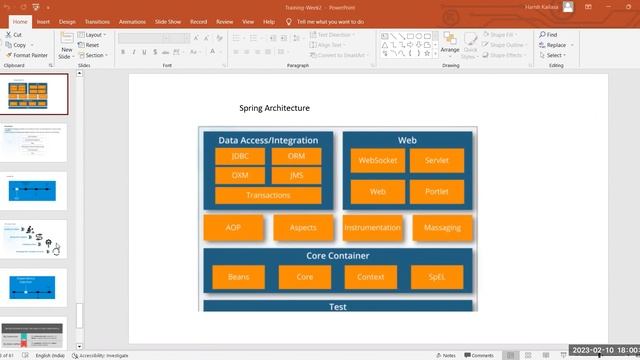Click Decrease Font Size icon
This screenshot has width=640, height=360.
207,38
